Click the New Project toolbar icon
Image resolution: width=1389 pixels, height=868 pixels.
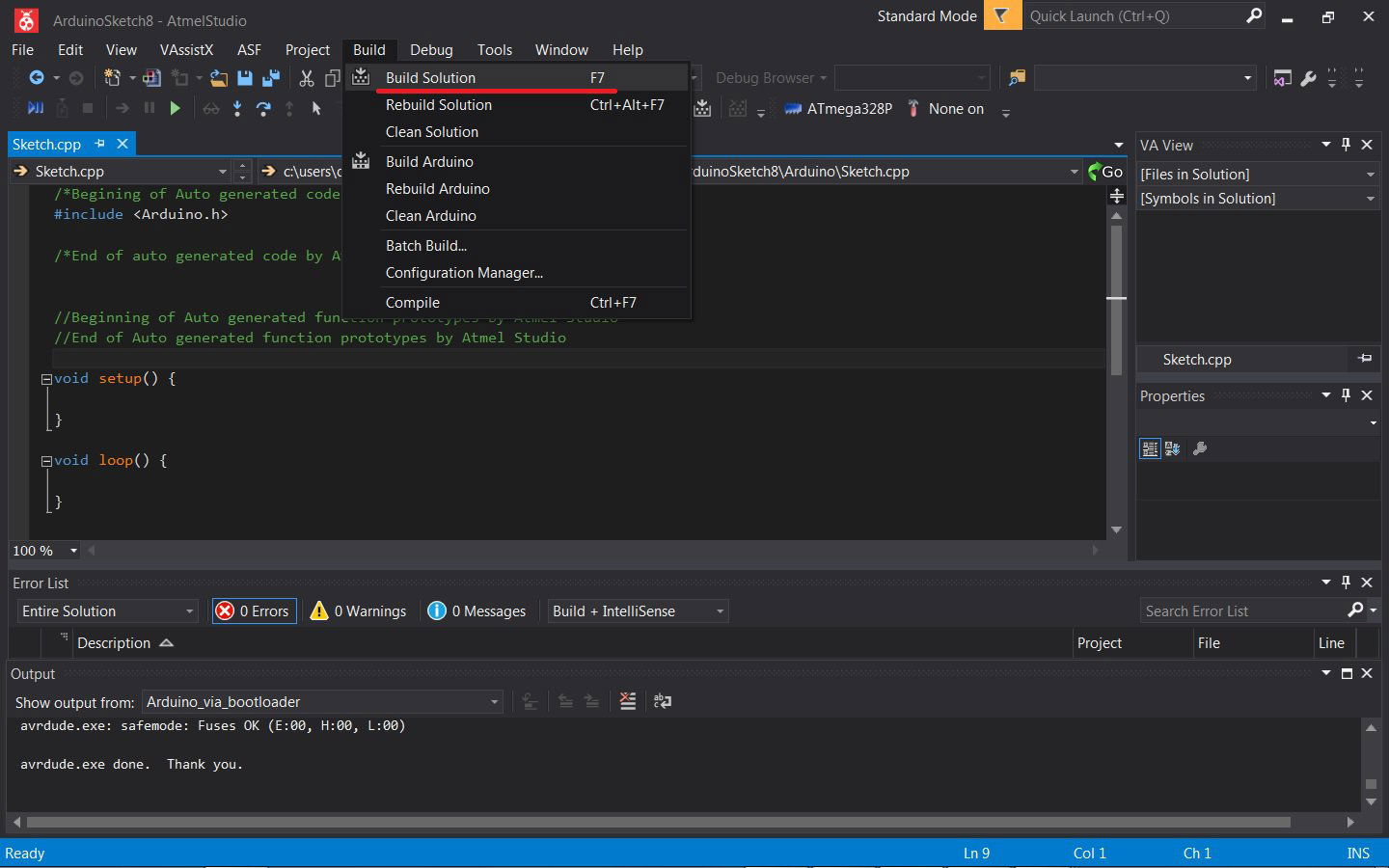112,78
